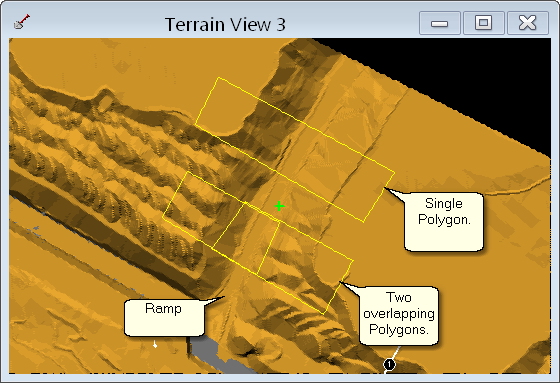The height and width of the screenshot is (383, 560).
Task: Pick the topmost corner of the single polygon
Action: [218, 77]
